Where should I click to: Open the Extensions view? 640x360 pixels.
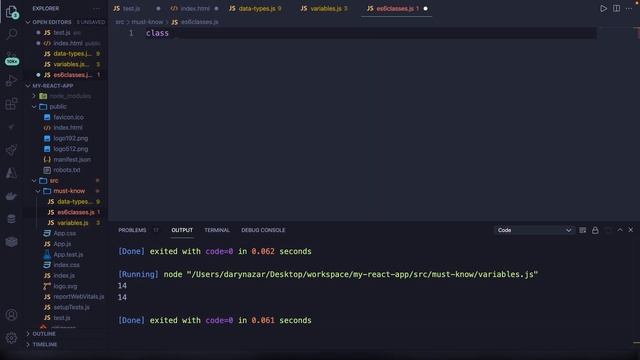[x=11, y=104]
